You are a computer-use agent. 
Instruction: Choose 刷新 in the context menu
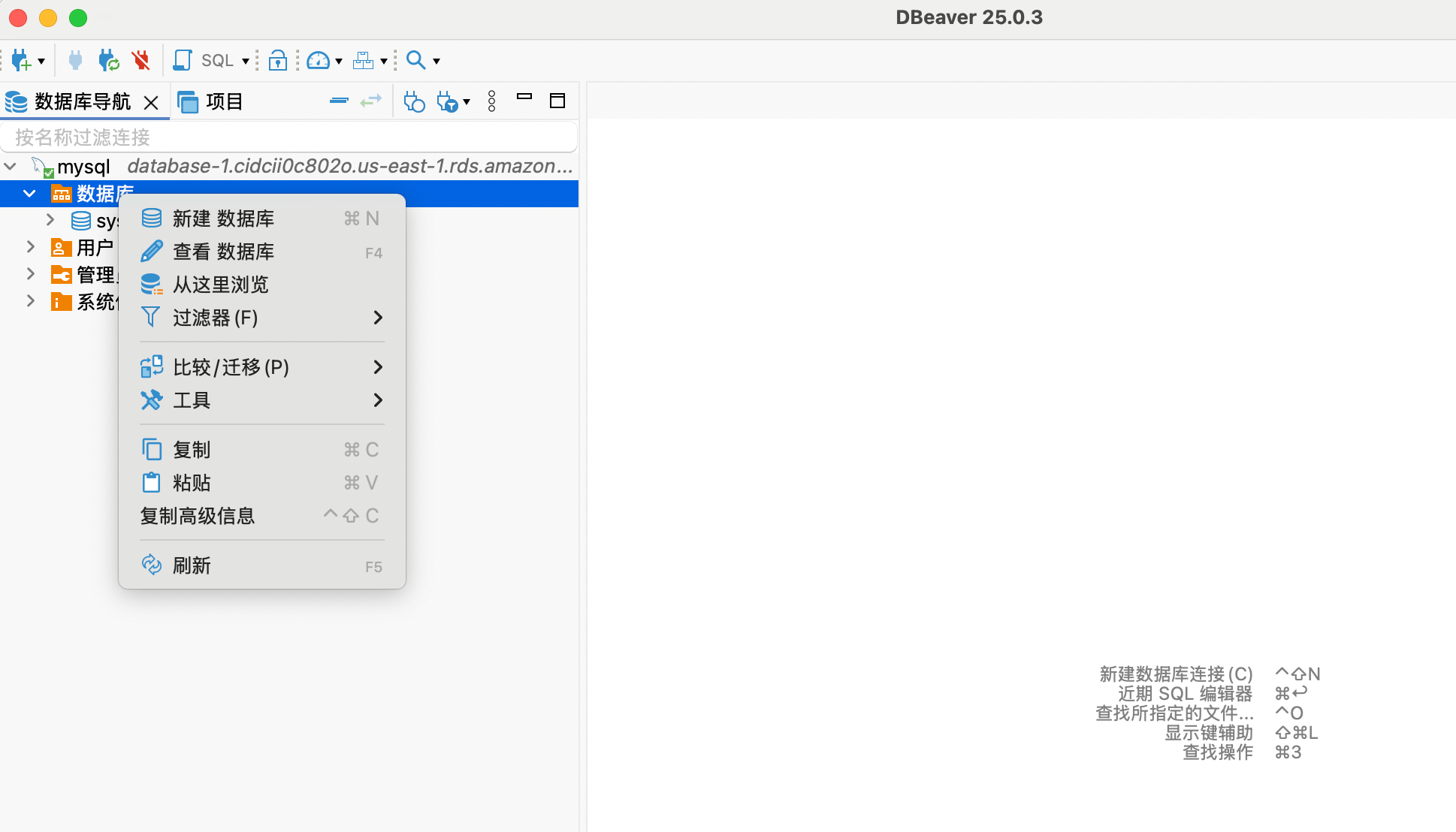[x=192, y=565]
